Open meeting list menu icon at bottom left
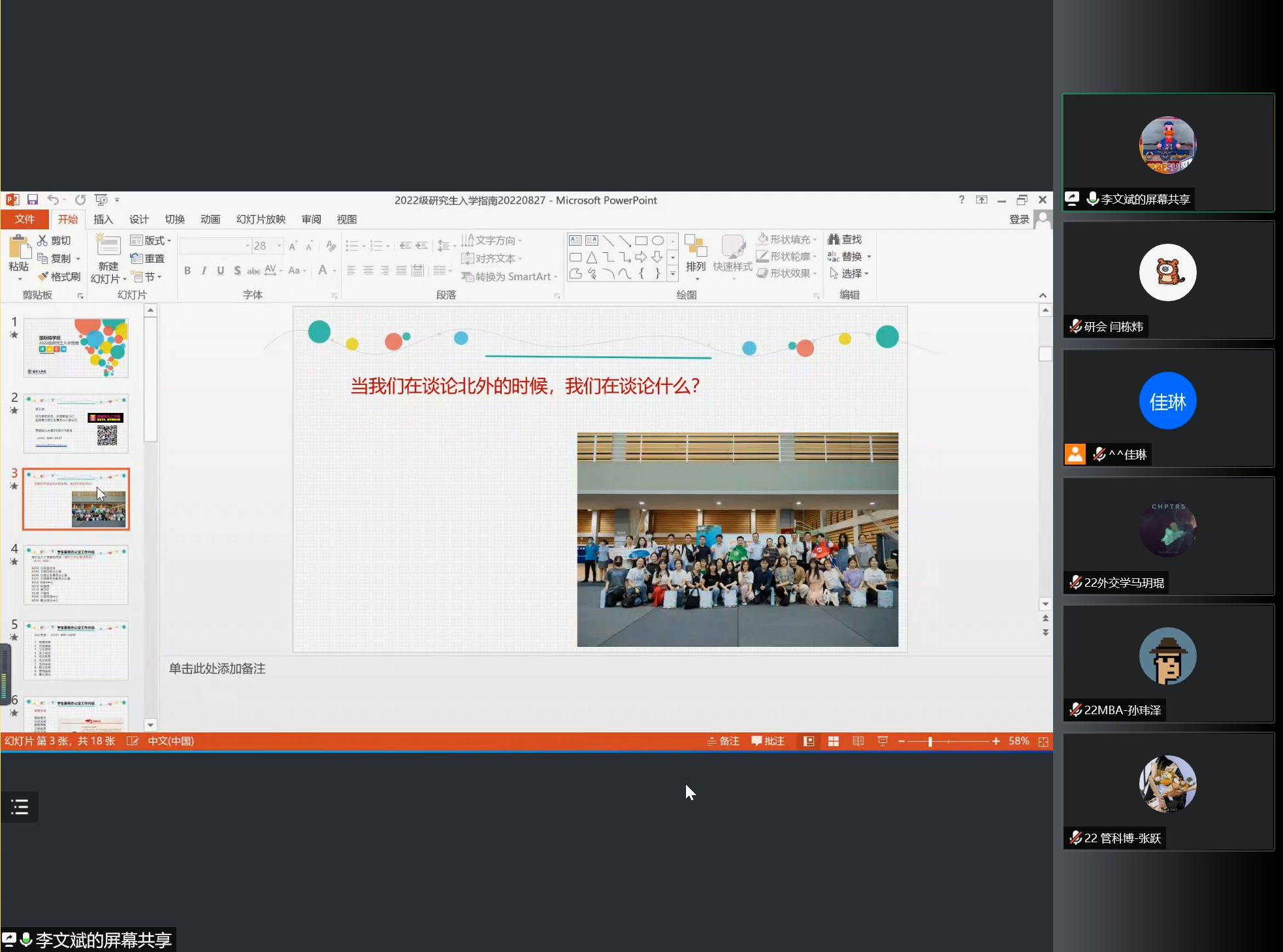Screen dimensions: 1283x952 (x=20, y=807)
